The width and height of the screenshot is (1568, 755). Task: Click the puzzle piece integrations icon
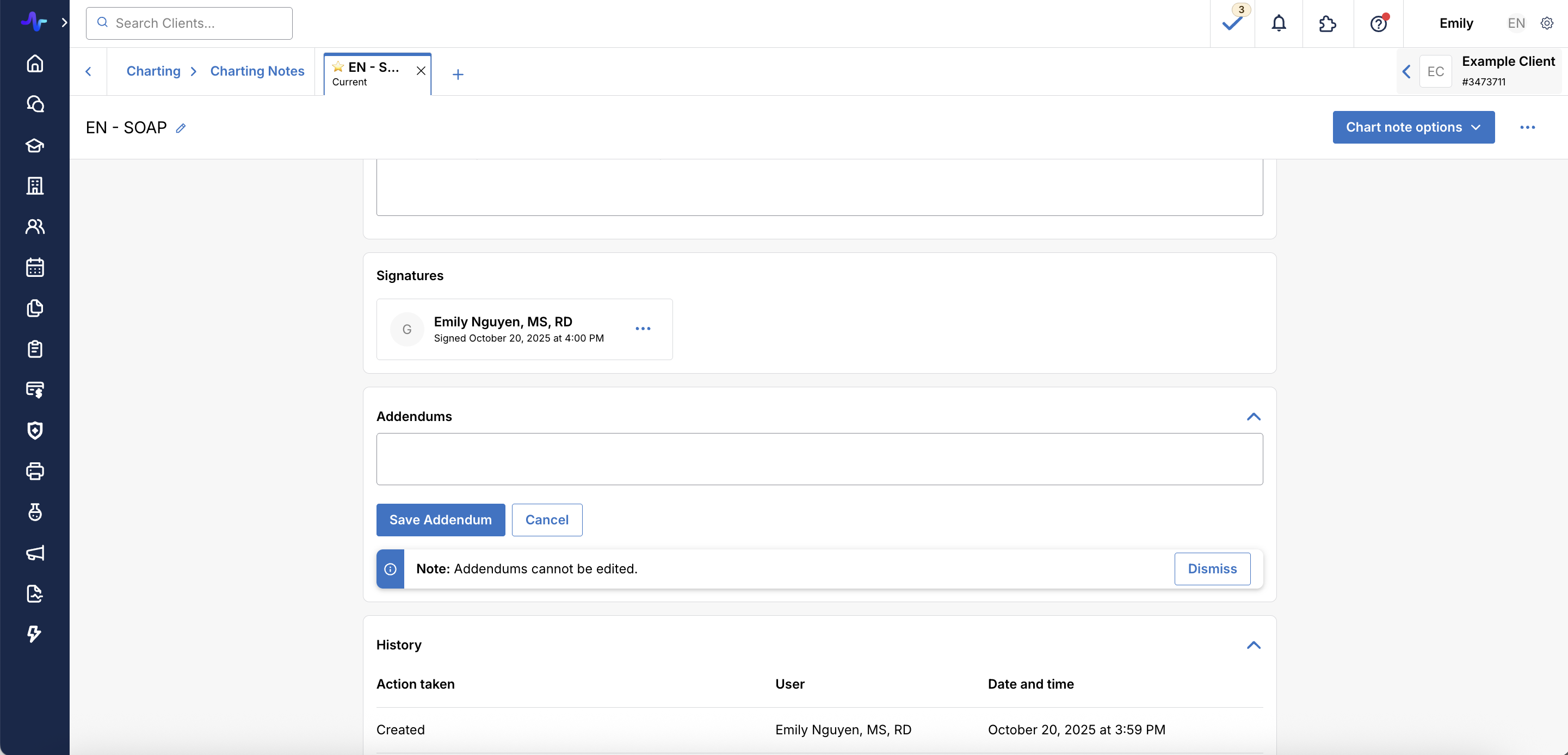[1327, 23]
